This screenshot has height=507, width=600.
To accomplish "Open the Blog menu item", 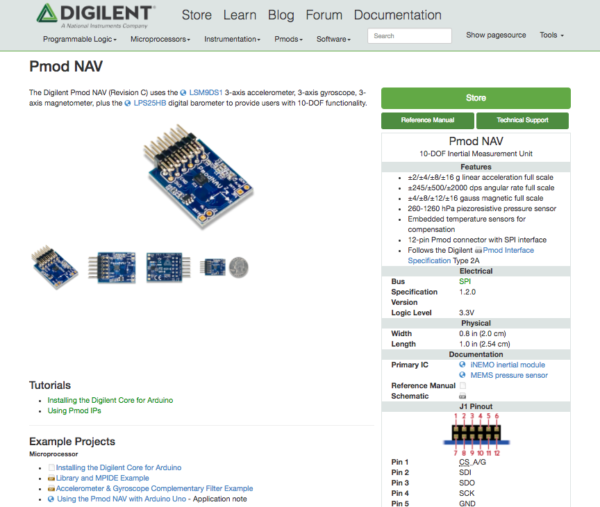I will 281,15.
